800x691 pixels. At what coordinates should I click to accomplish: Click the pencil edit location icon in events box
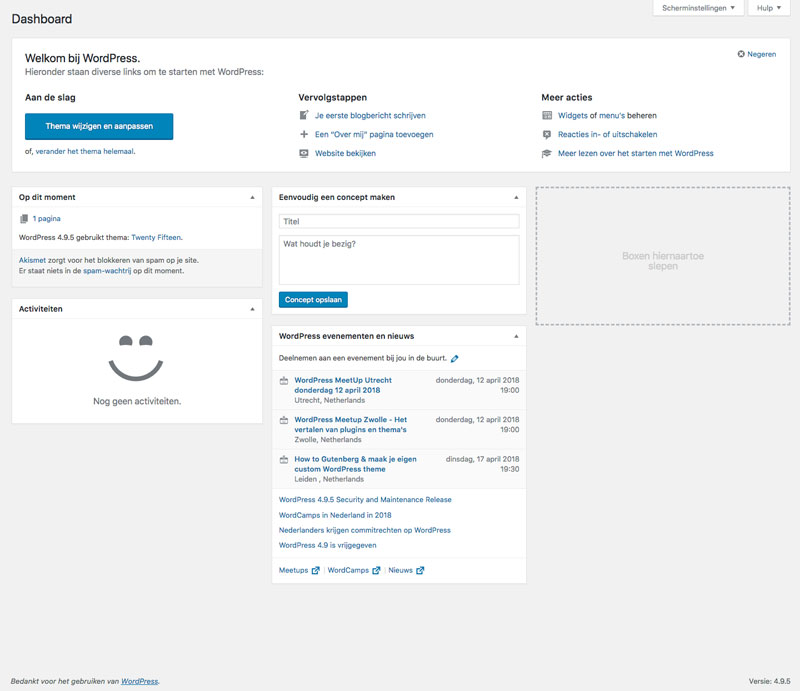point(455,358)
